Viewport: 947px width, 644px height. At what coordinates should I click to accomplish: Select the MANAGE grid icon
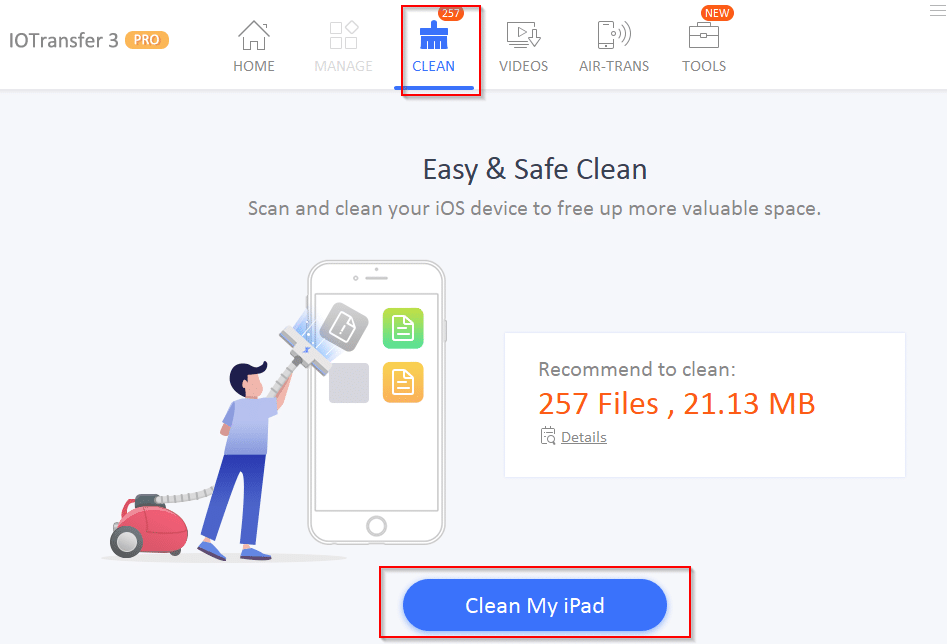(344, 35)
